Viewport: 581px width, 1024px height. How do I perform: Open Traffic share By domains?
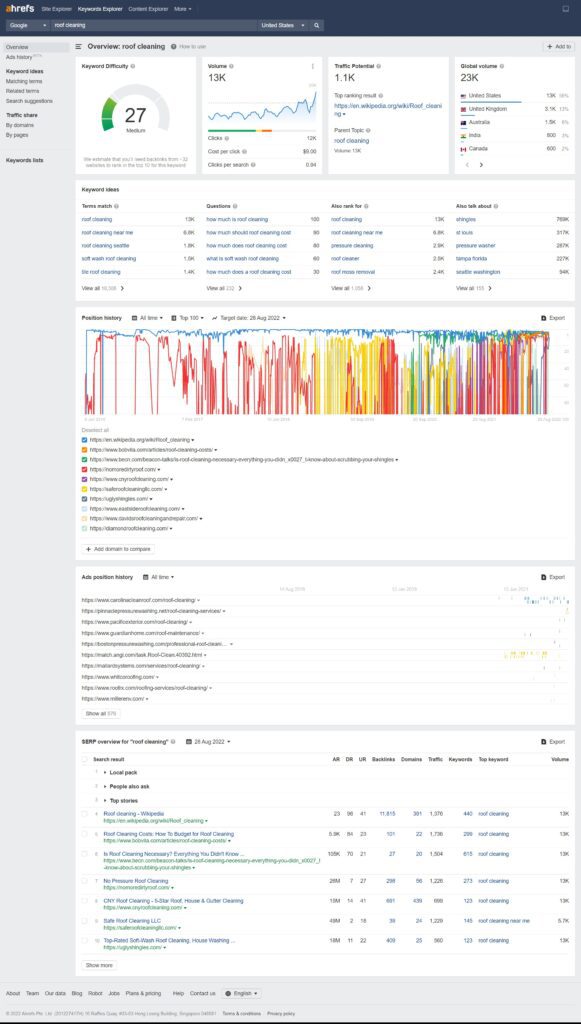[20, 125]
